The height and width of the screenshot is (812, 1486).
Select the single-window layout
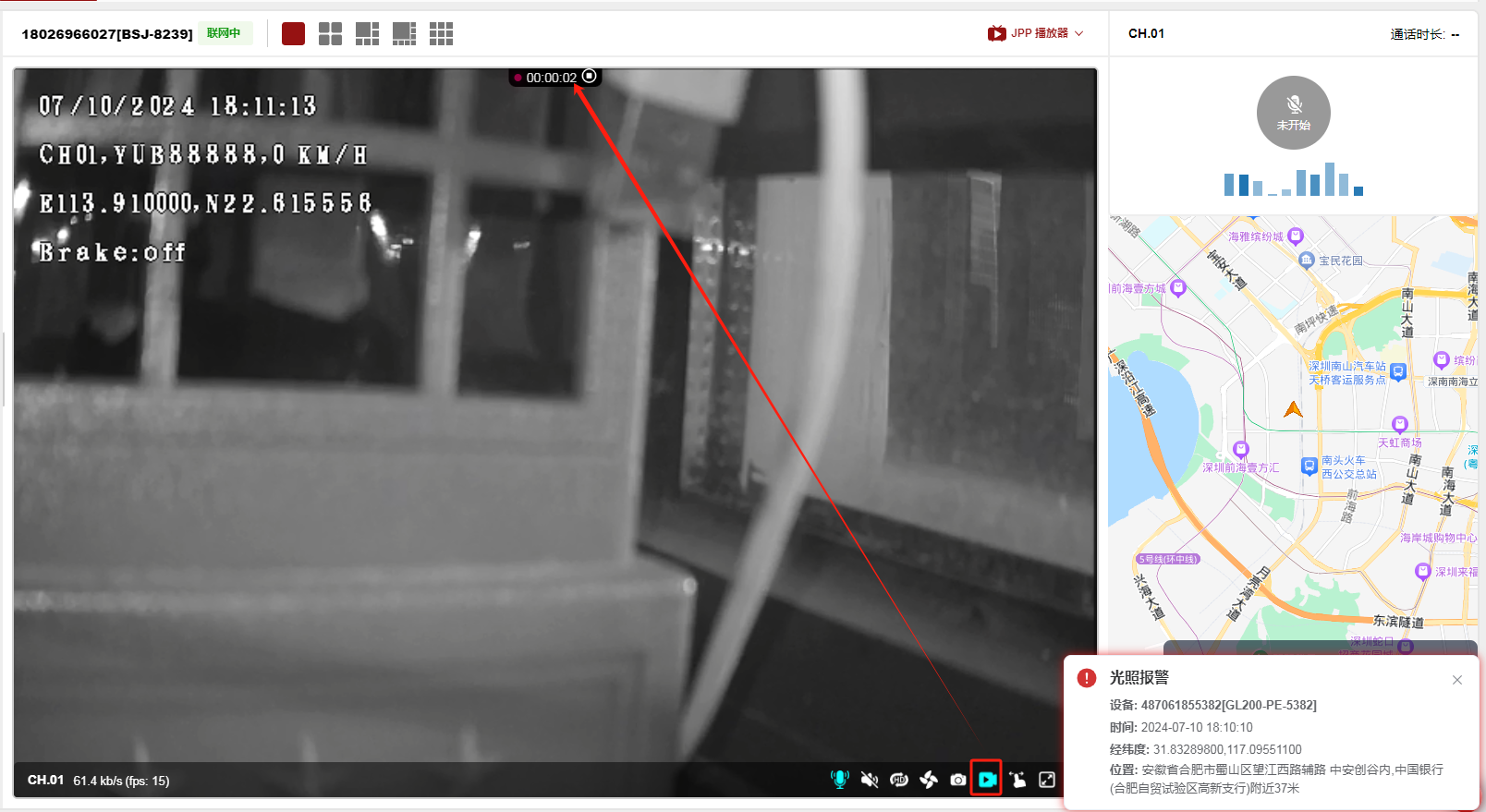(293, 34)
